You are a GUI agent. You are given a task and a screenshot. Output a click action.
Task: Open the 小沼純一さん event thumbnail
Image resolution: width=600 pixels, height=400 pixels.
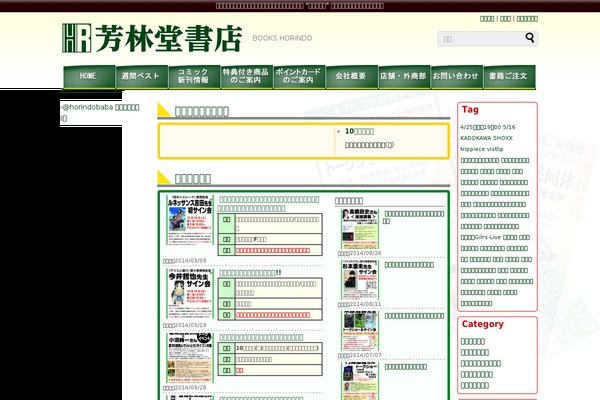coord(190,358)
